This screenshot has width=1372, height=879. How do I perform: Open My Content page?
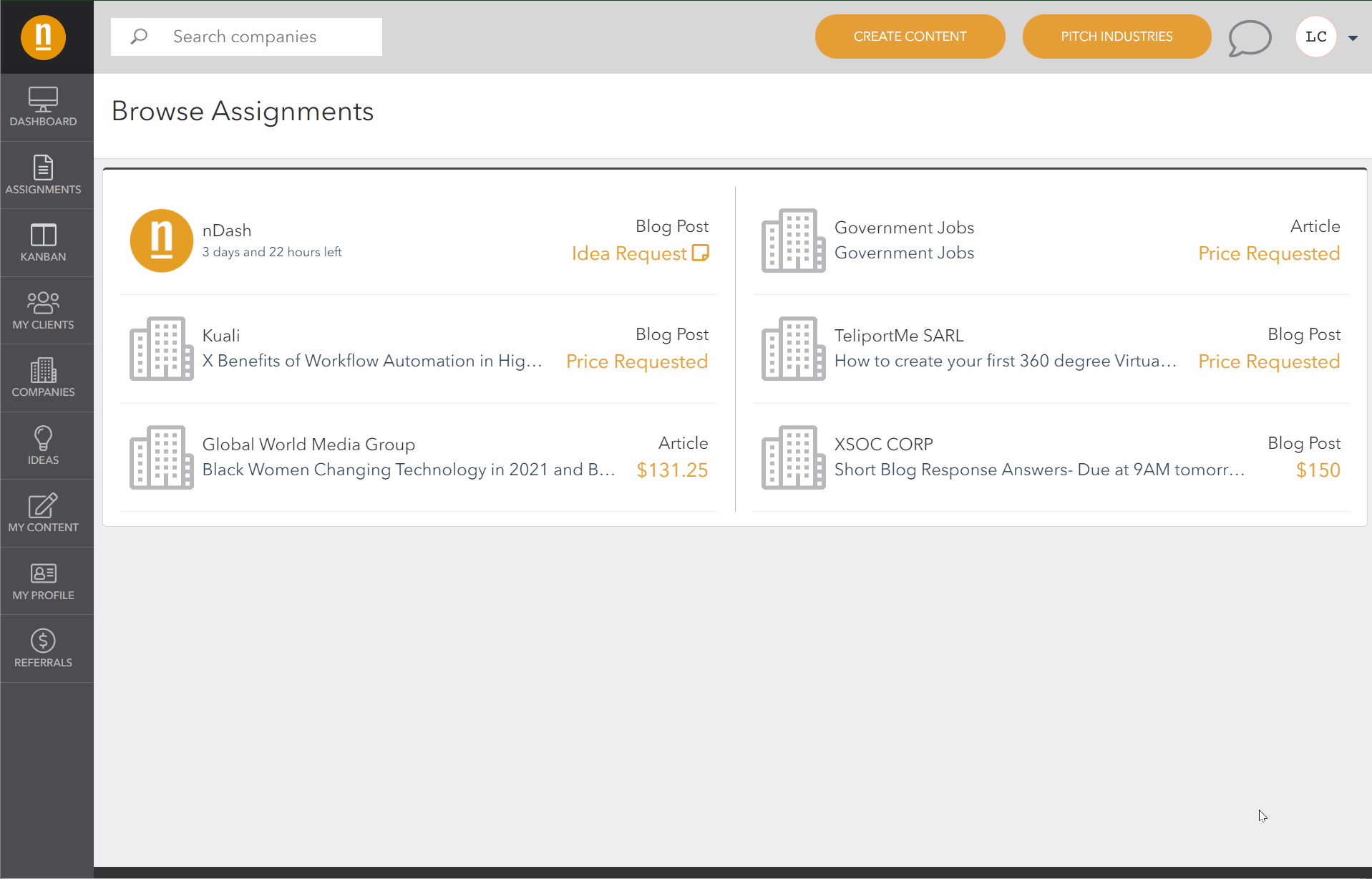[43, 513]
